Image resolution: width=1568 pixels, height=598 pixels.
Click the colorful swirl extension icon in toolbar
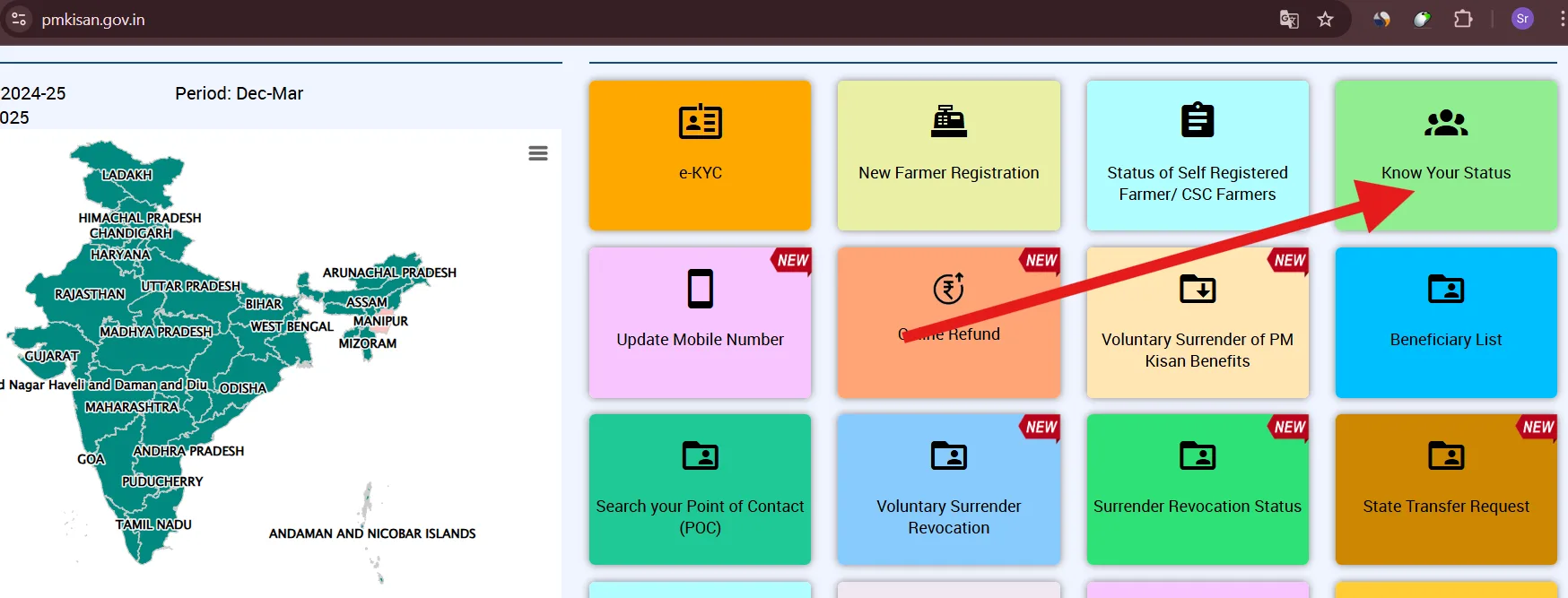pos(1381,19)
